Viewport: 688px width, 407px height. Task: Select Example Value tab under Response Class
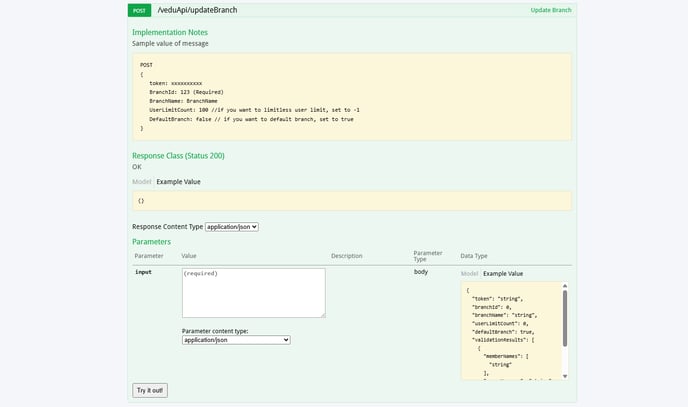click(178, 182)
